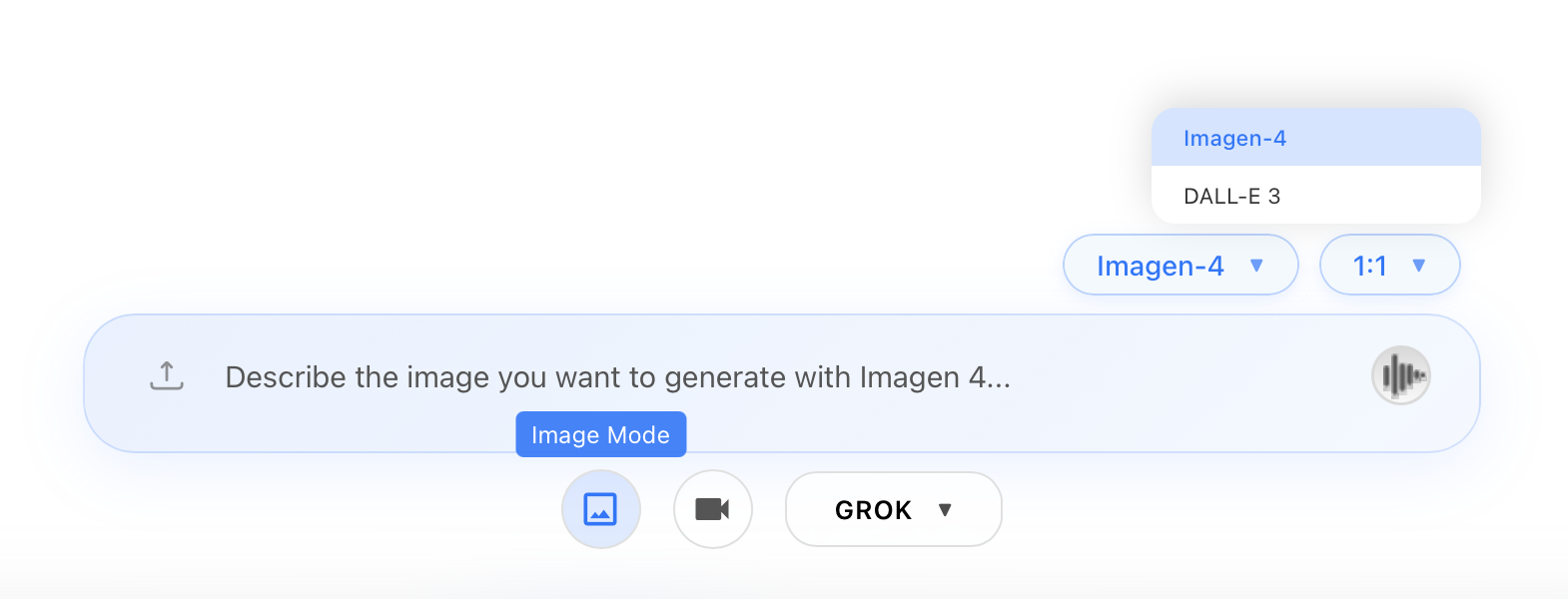Viewport: 1568px width, 599px height.
Task: Select the image generation mode icon
Action: tap(600, 509)
